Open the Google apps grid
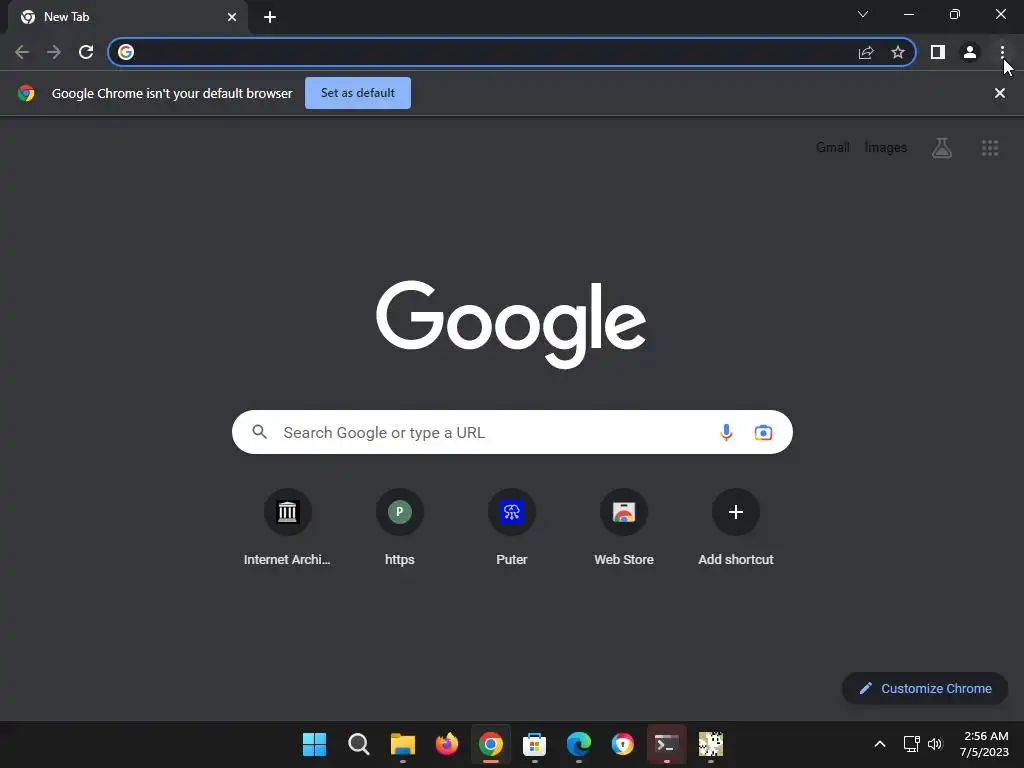 (x=990, y=148)
